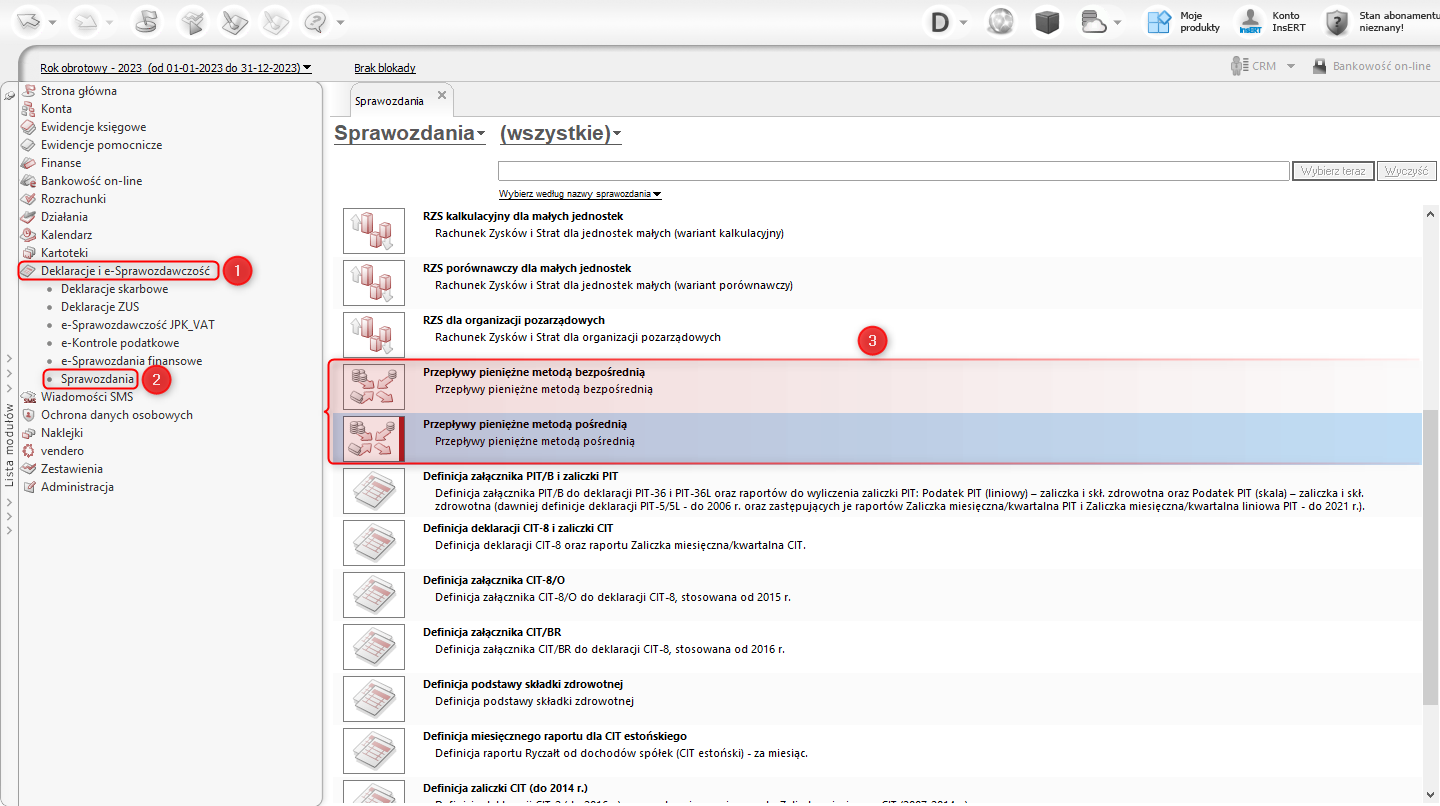The height and width of the screenshot is (806, 1440).
Task: Expand dropdown arrow beside cloud icon
Action: click(1118, 22)
